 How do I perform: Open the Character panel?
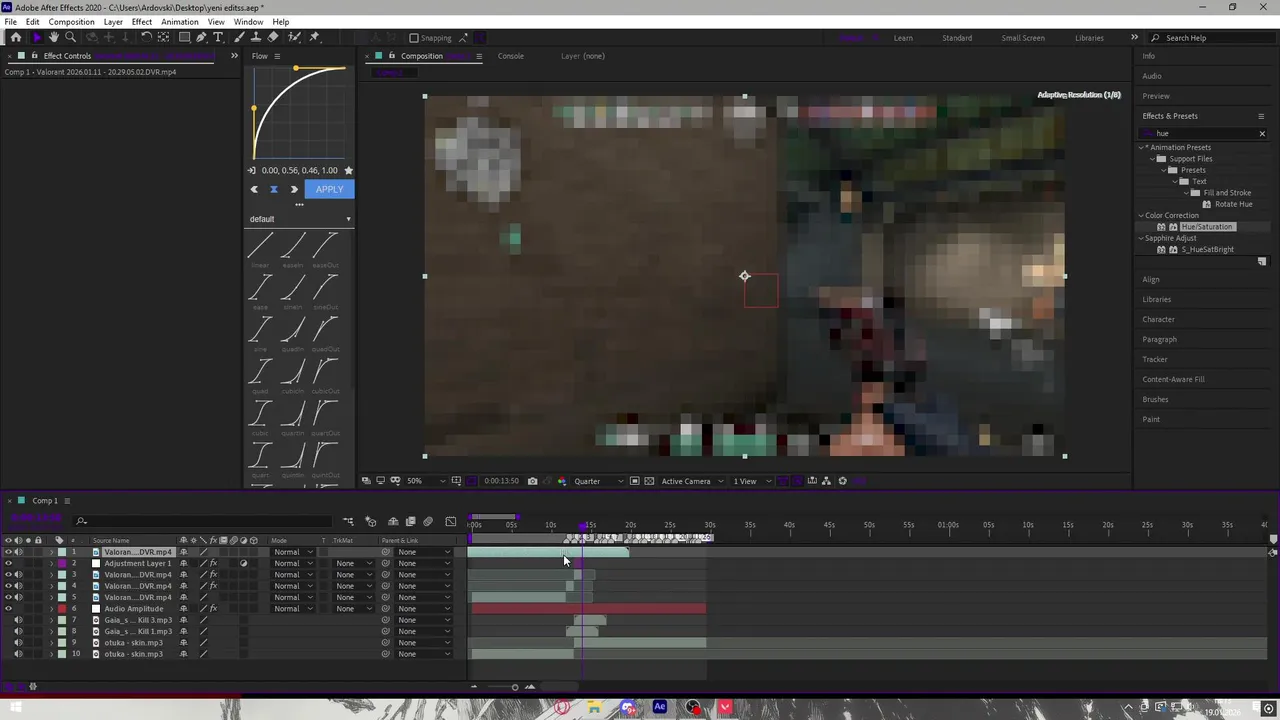click(x=1159, y=319)
